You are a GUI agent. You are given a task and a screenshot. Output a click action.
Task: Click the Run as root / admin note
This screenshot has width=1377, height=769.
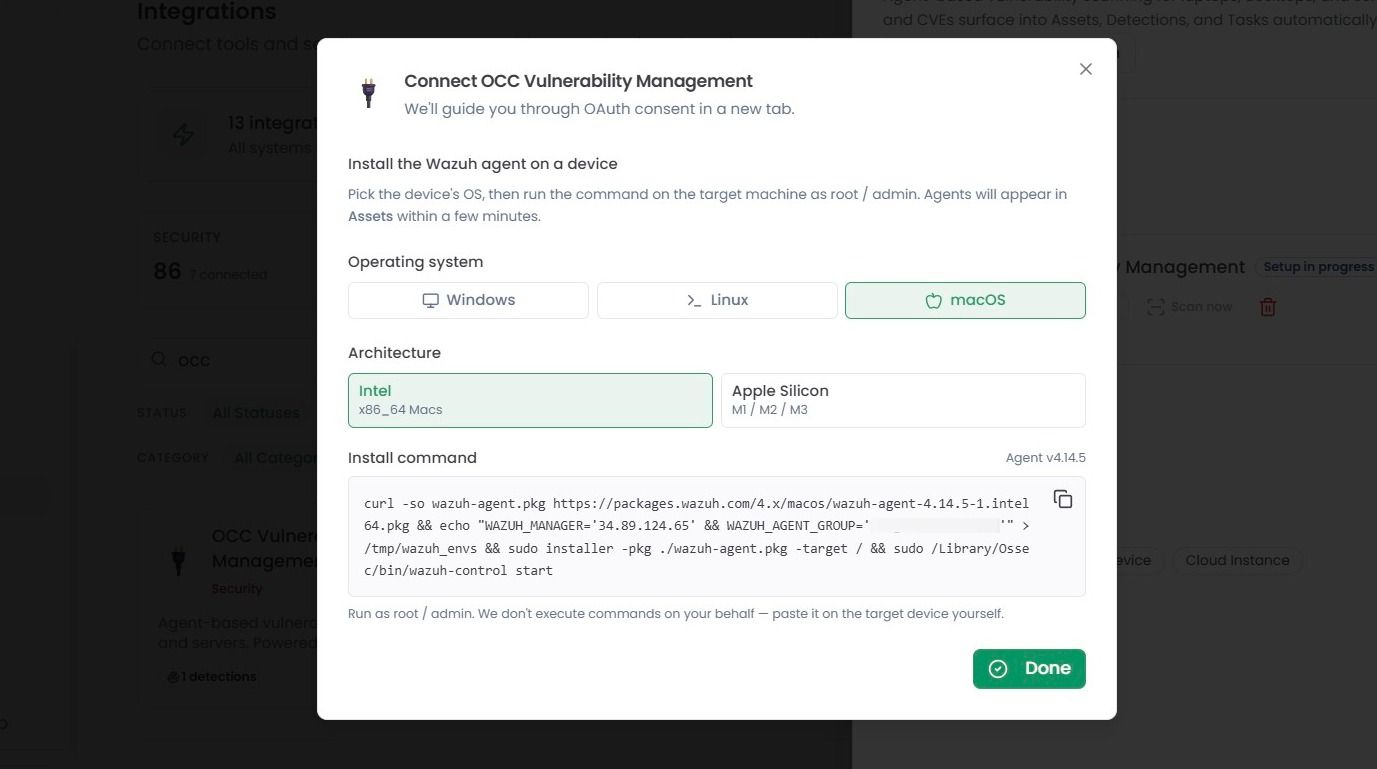pos(676,613)
